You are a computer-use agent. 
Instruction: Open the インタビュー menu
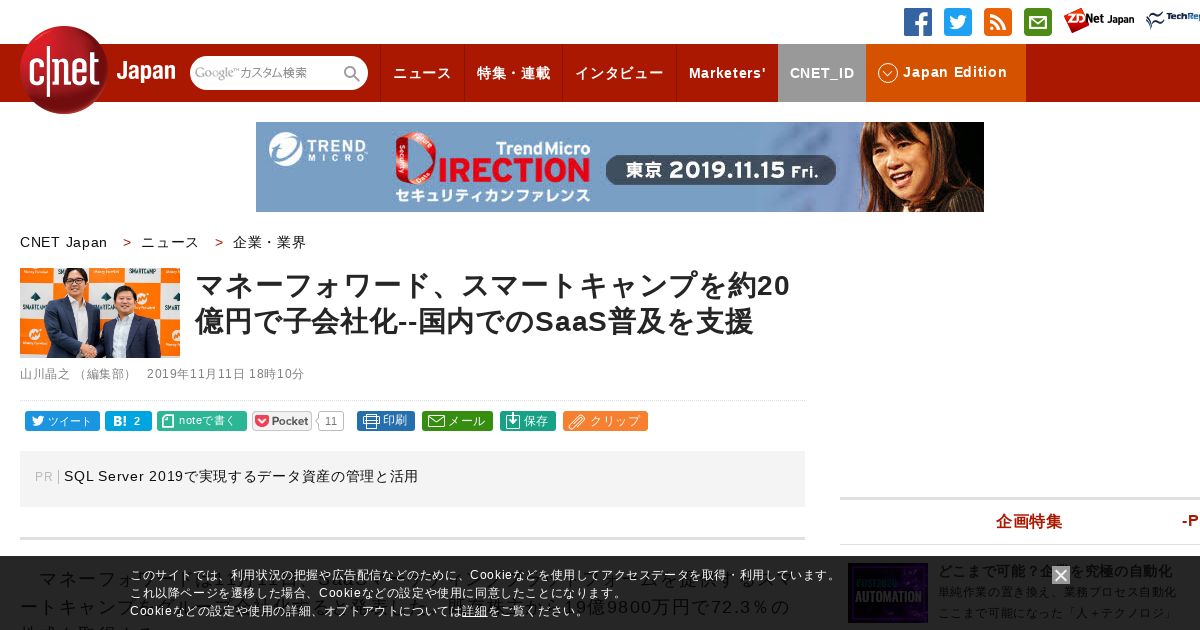click(x=619, y=73)
